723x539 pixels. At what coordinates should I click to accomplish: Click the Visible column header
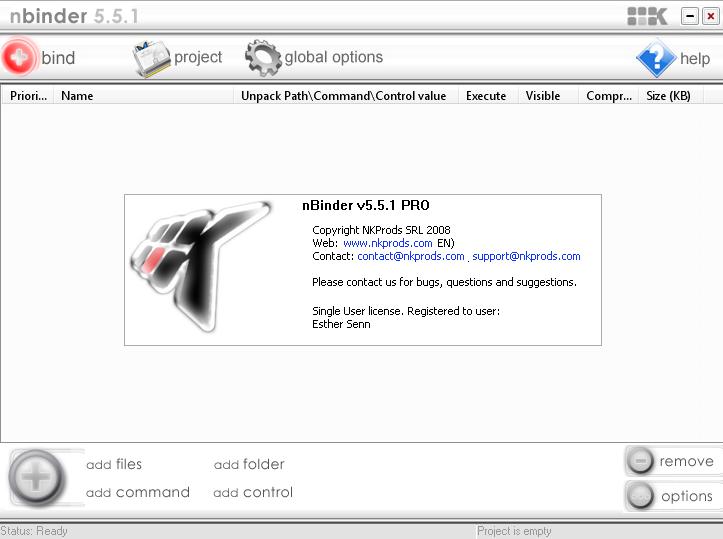click(548, 95)
